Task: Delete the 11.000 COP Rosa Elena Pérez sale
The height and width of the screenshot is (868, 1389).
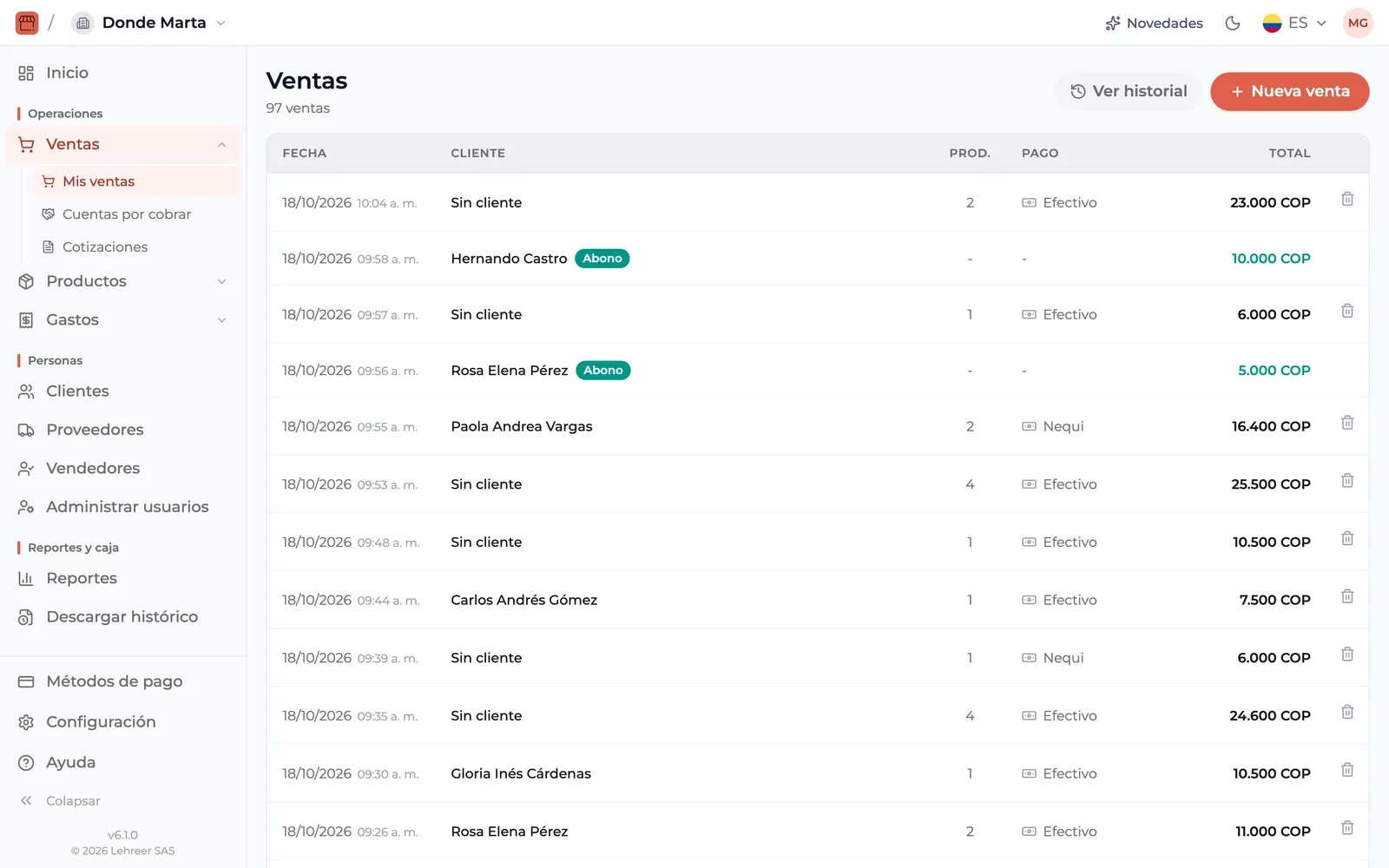Action: (x=1347, y=827)
